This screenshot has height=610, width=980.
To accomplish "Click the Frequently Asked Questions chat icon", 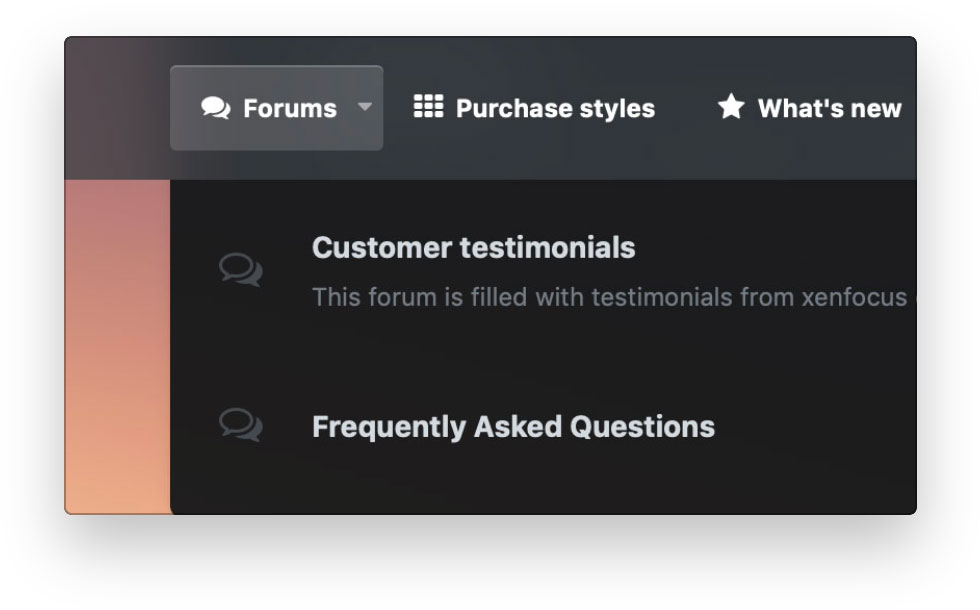I will click(241, 424).
